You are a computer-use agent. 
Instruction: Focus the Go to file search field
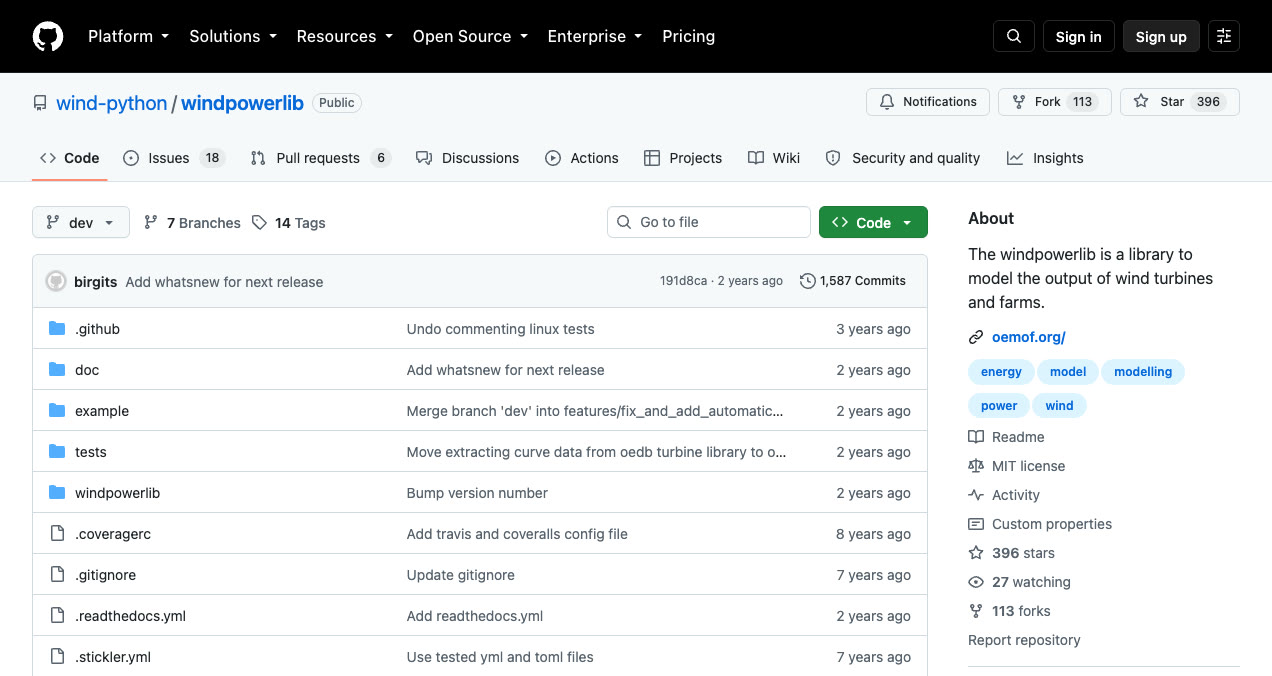(709, 222)
